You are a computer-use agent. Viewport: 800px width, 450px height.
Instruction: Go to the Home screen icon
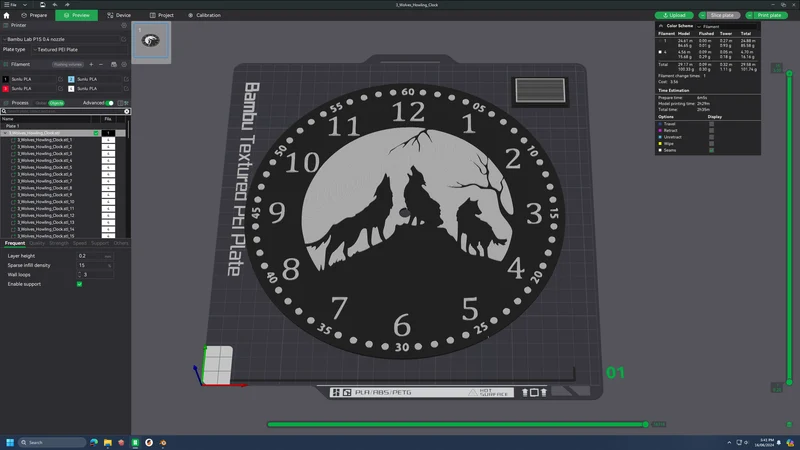point(7,15)
